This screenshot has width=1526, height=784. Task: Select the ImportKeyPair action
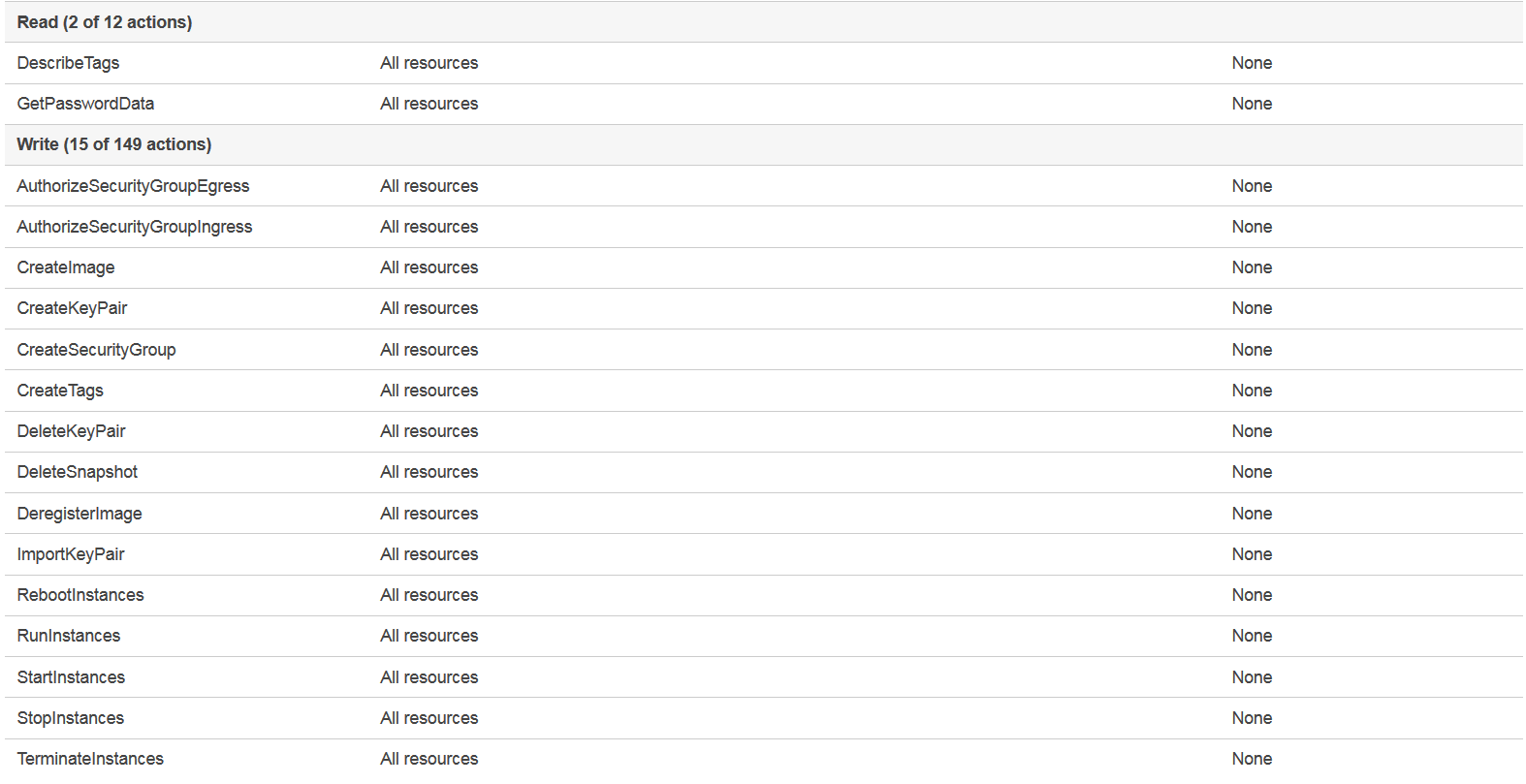click(x=71, y=554)
